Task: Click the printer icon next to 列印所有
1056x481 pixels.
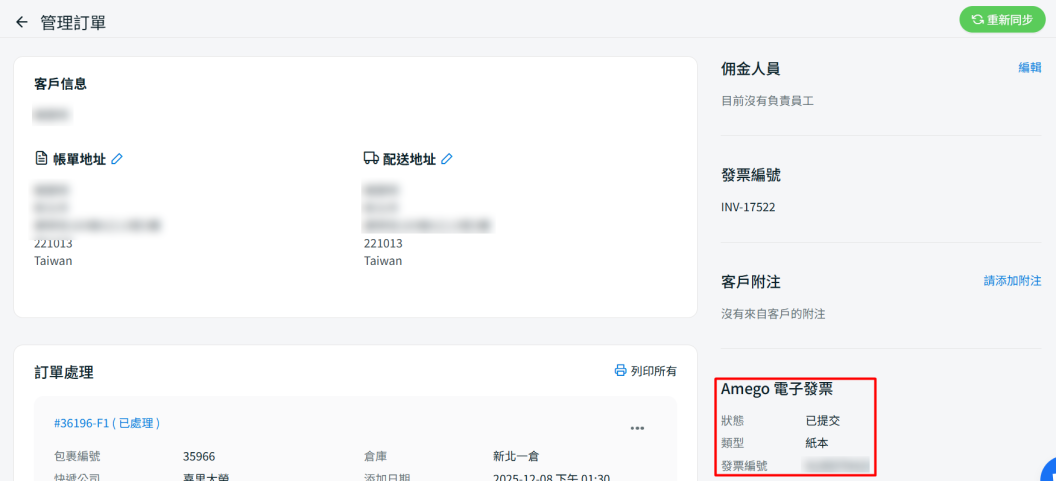Action: pos(620,371)
